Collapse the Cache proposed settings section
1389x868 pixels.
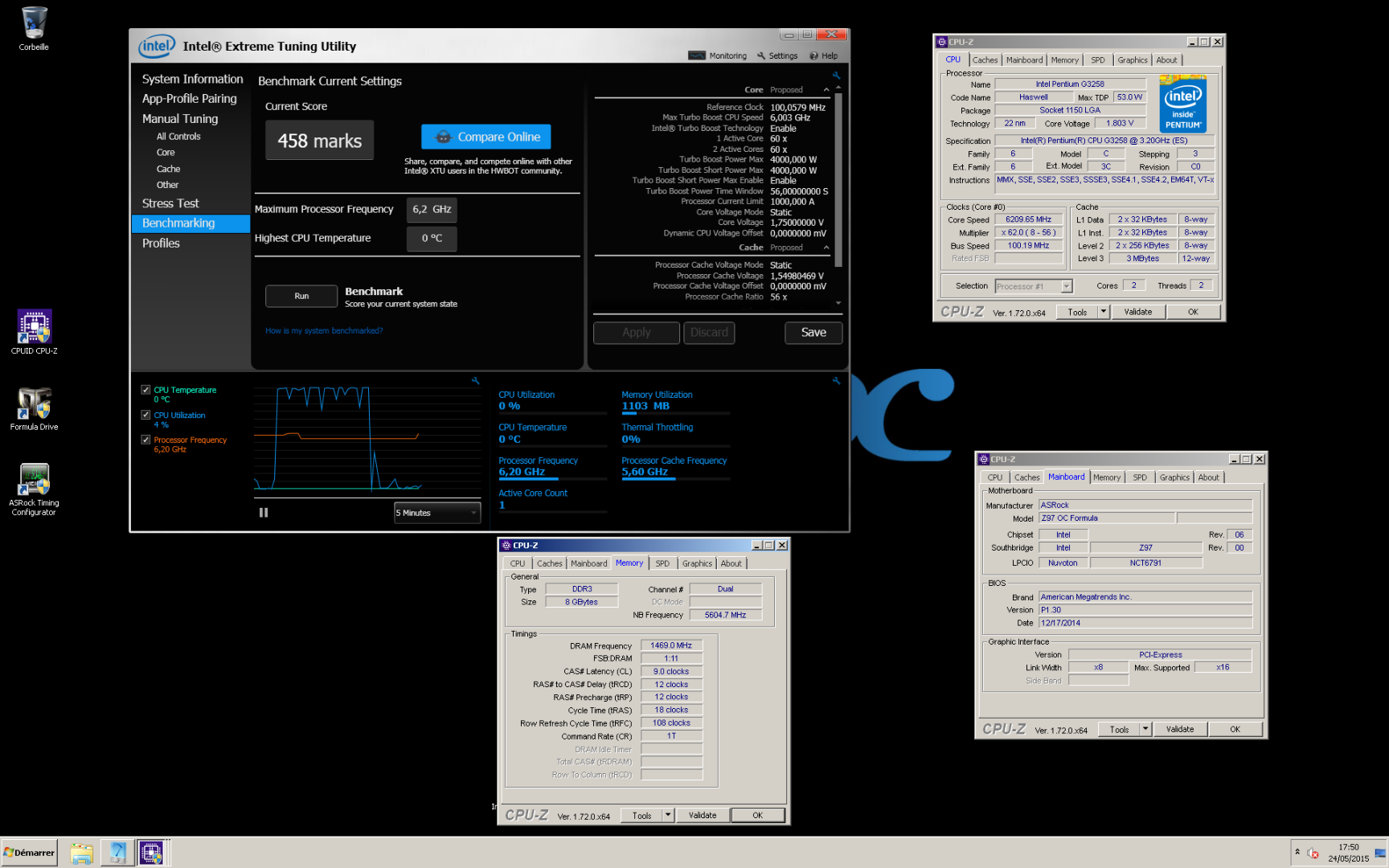point(826,248)
